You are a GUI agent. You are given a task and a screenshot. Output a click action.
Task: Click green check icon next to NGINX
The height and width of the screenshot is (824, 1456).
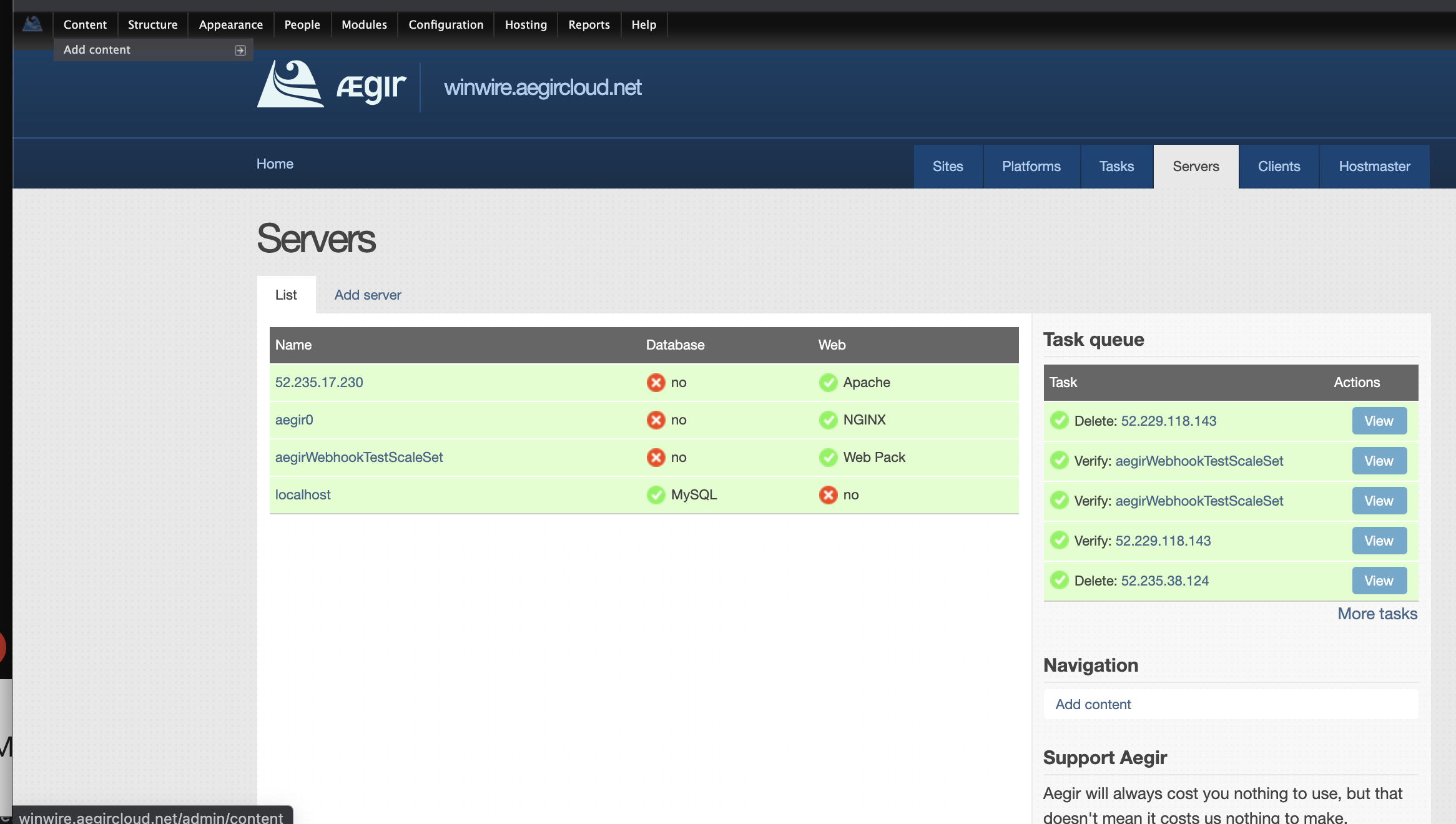[x=828, y=420]
